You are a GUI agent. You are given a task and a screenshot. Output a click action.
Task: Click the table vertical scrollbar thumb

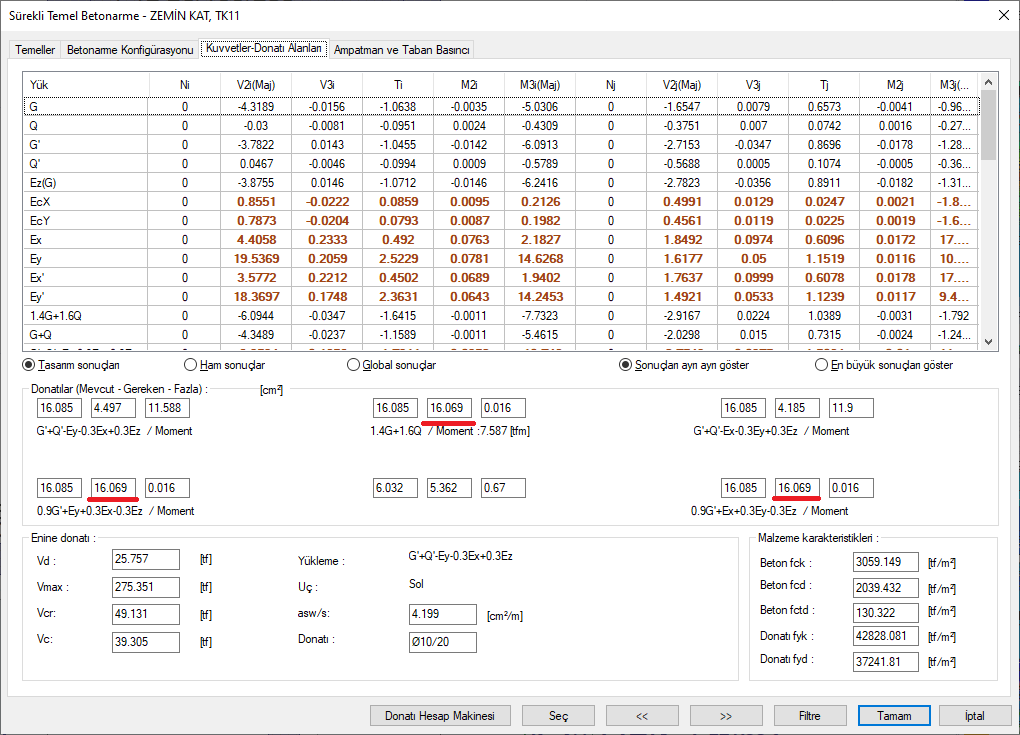coord(988,125)
